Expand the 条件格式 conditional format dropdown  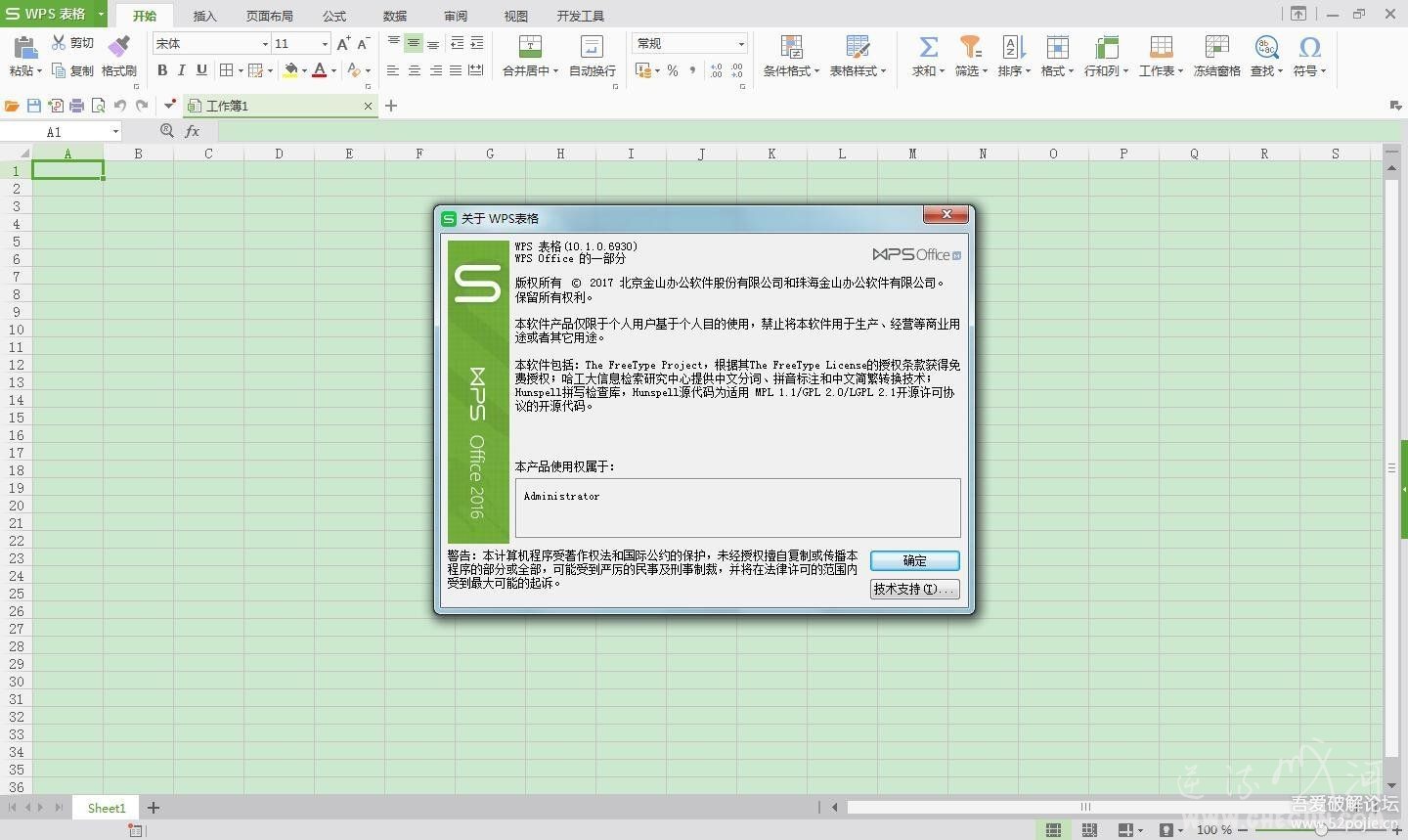pyautogui.click(x=816, y=71)
